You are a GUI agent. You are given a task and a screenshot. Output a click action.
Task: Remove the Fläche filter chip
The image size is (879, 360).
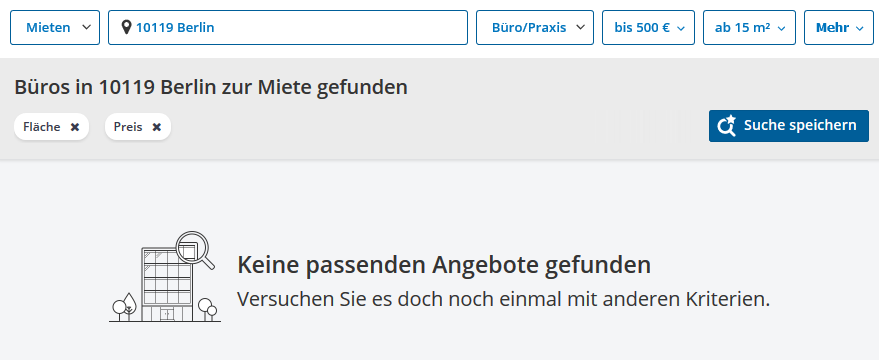pyautogui.click(x=75, y=127)
